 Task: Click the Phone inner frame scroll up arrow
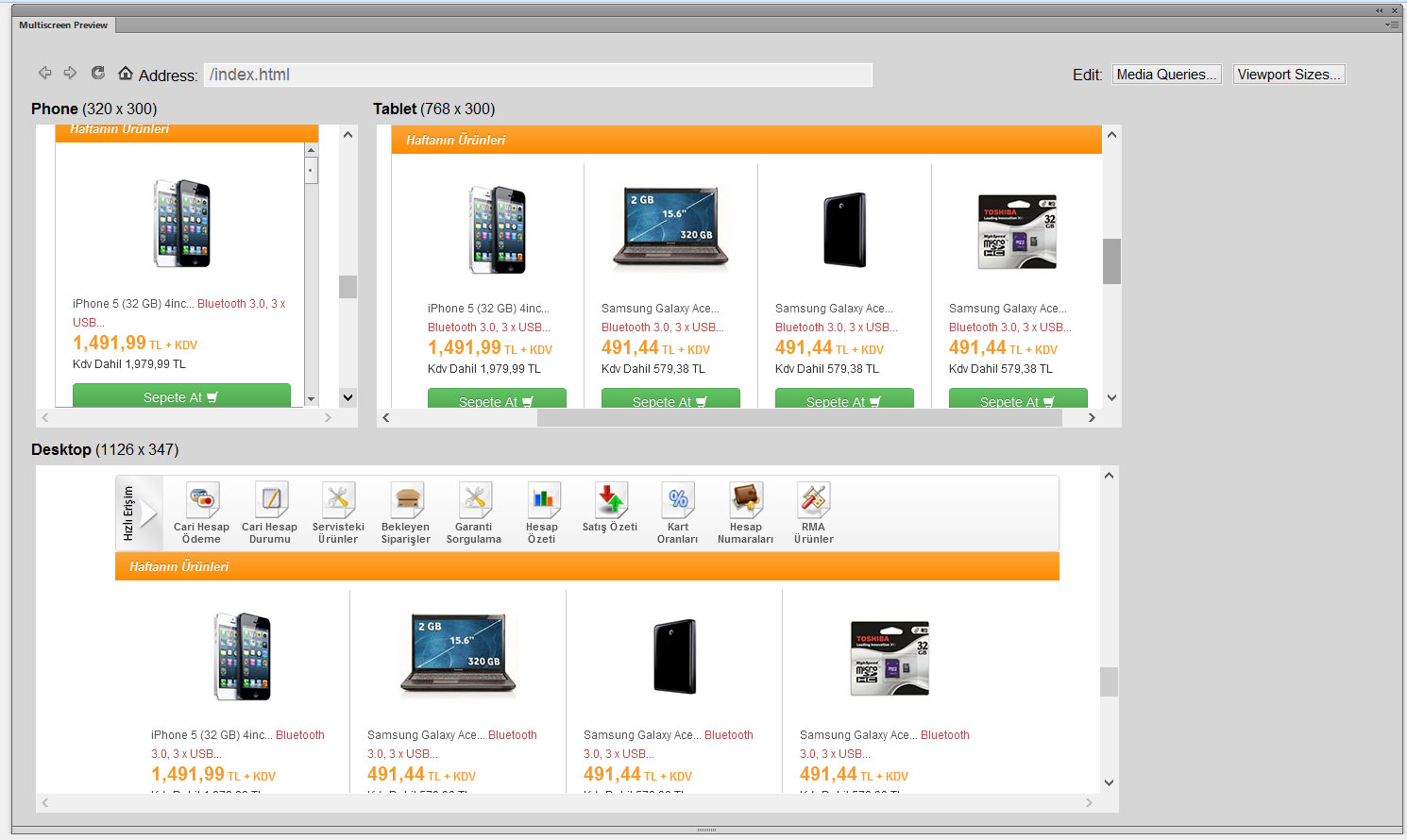(x=311, y=150)
